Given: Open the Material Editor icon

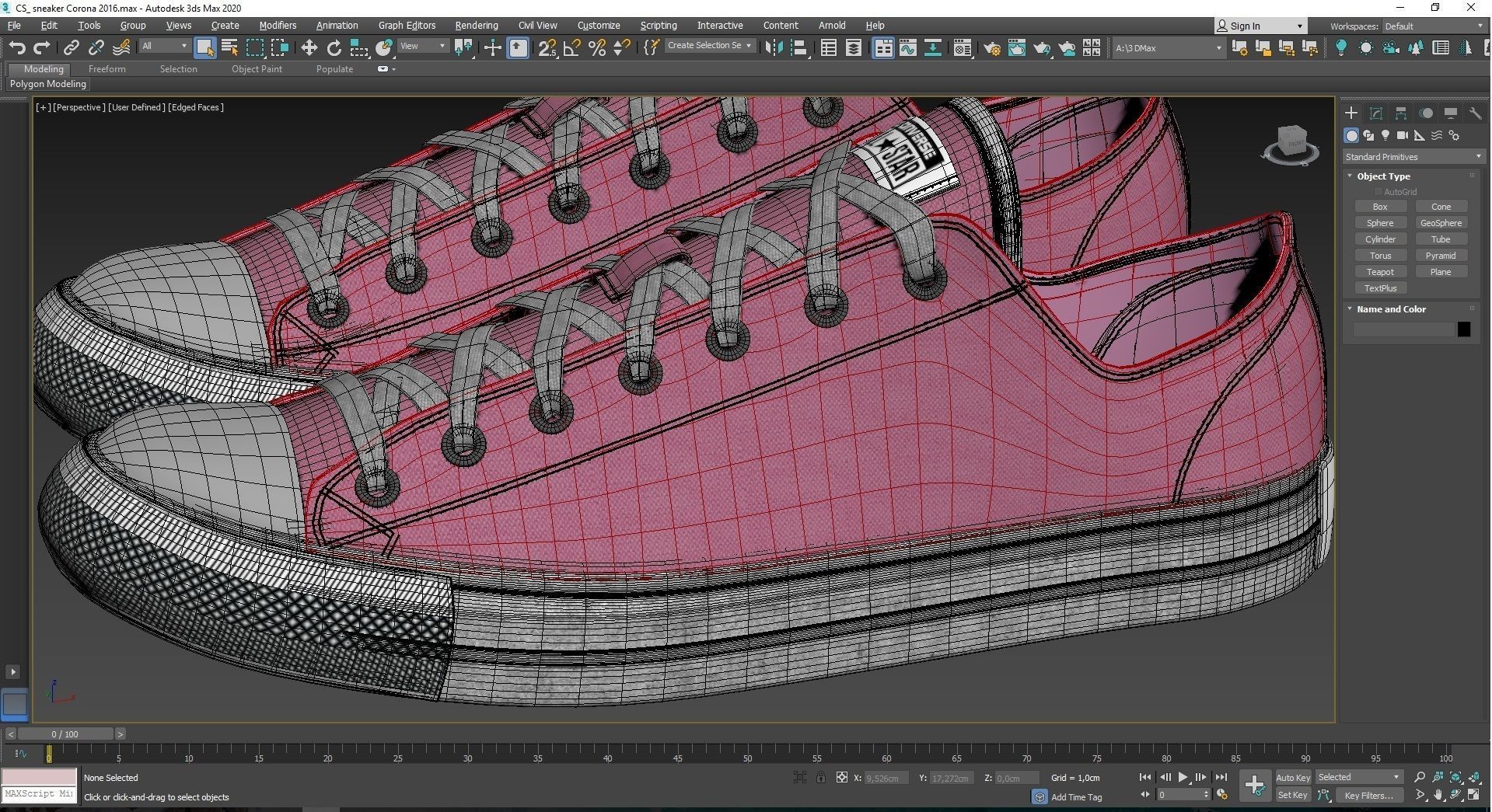Looking at the screenshot, I should (963, 48).
